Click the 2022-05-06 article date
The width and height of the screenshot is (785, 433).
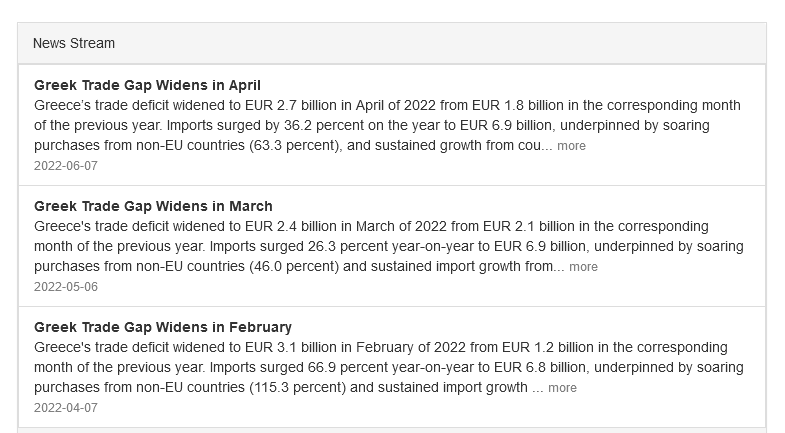click(x=66, y=287)
